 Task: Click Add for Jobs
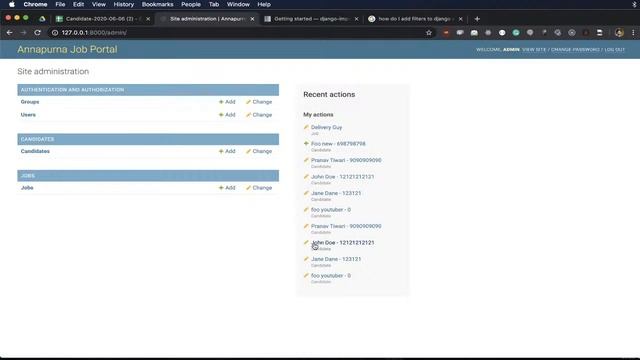pos(227,188)
